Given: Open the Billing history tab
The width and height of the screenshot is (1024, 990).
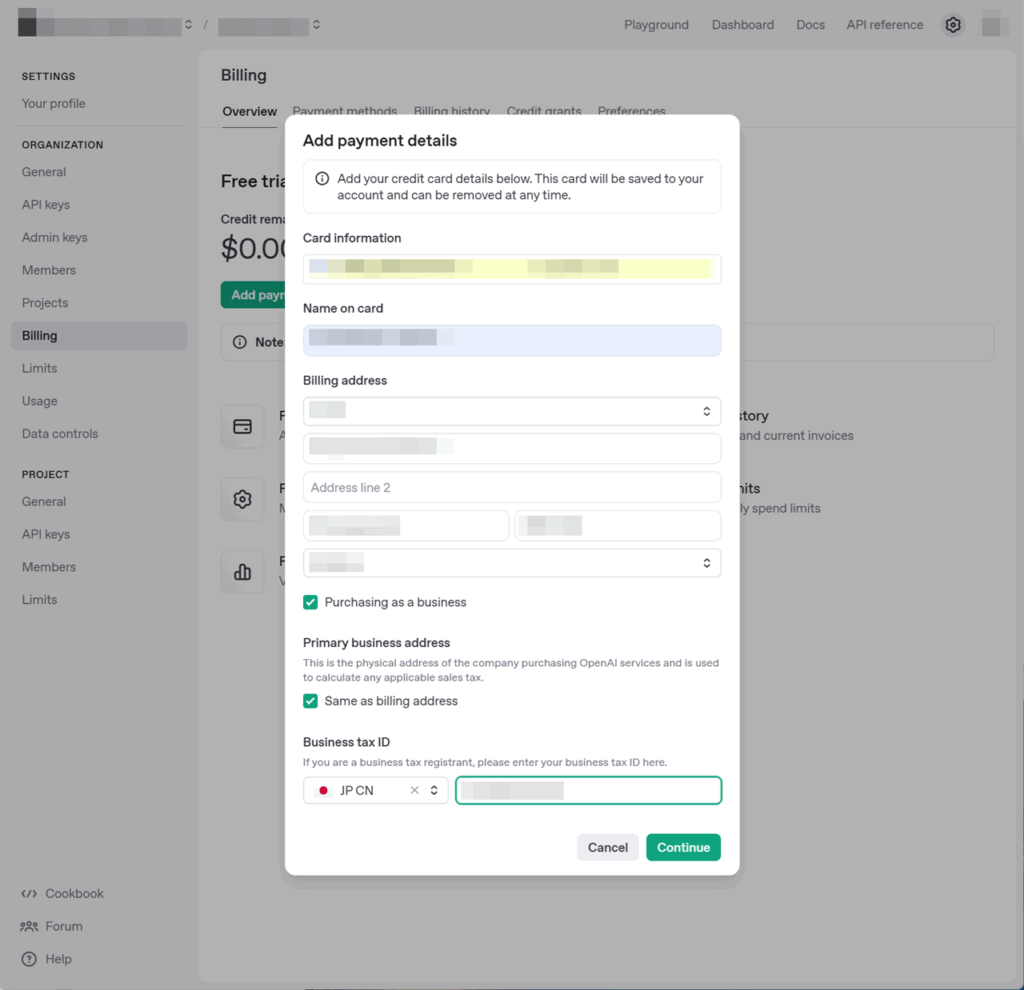Looking at the screenshot, I should click(x=451, y=111).
